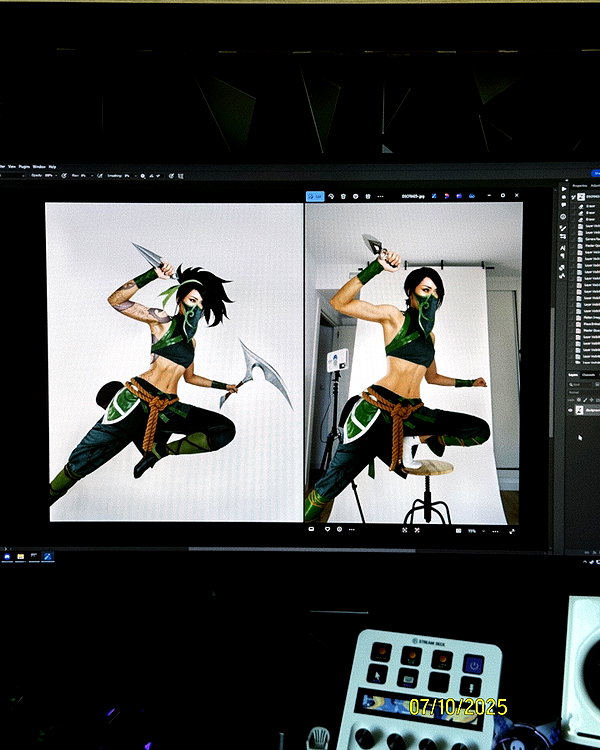
Task: Hide the Background layer eye icon
Action: pos(570,410)
